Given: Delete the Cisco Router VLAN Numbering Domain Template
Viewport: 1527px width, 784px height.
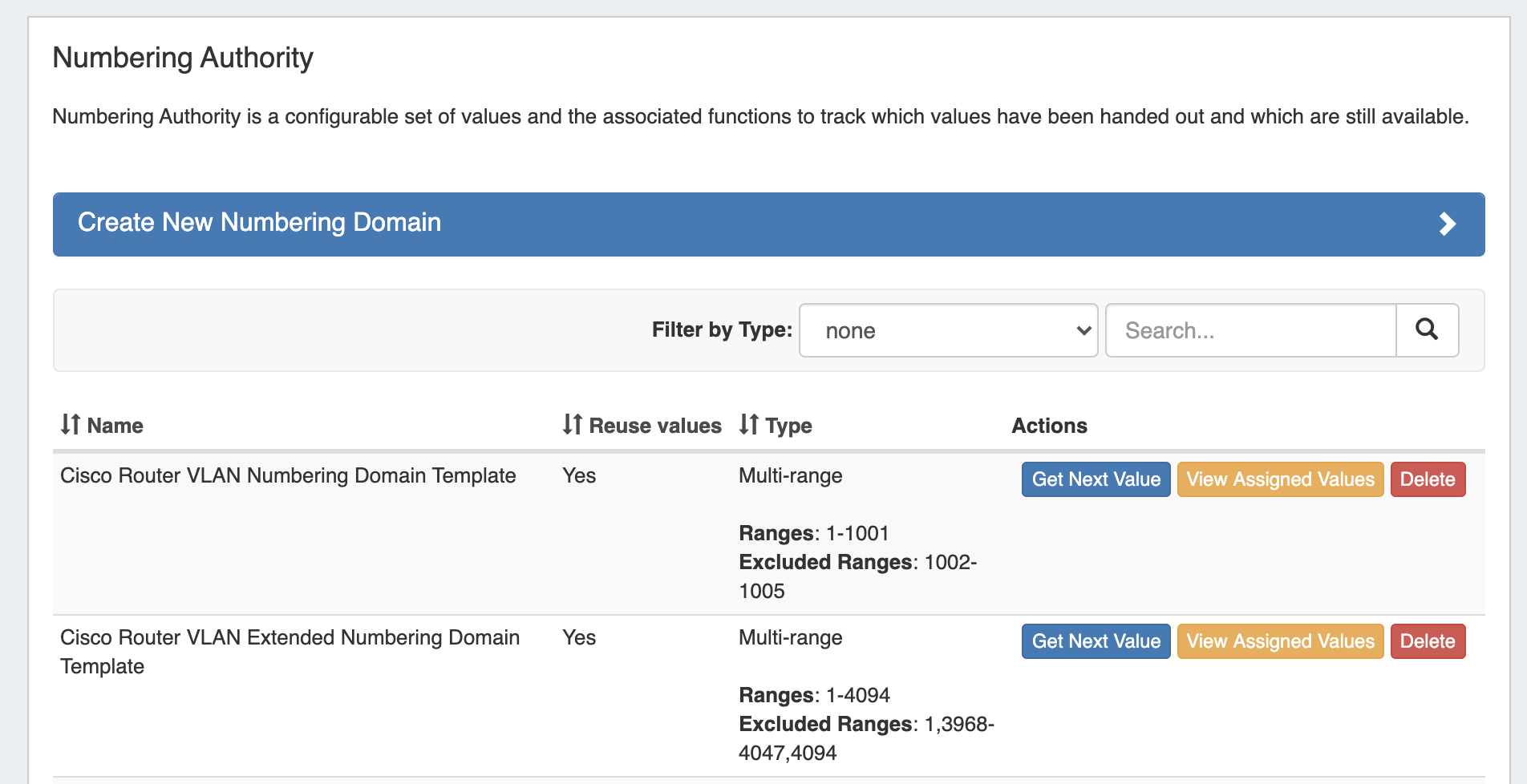Looking at the screenshot, I should coord(1427,479).
